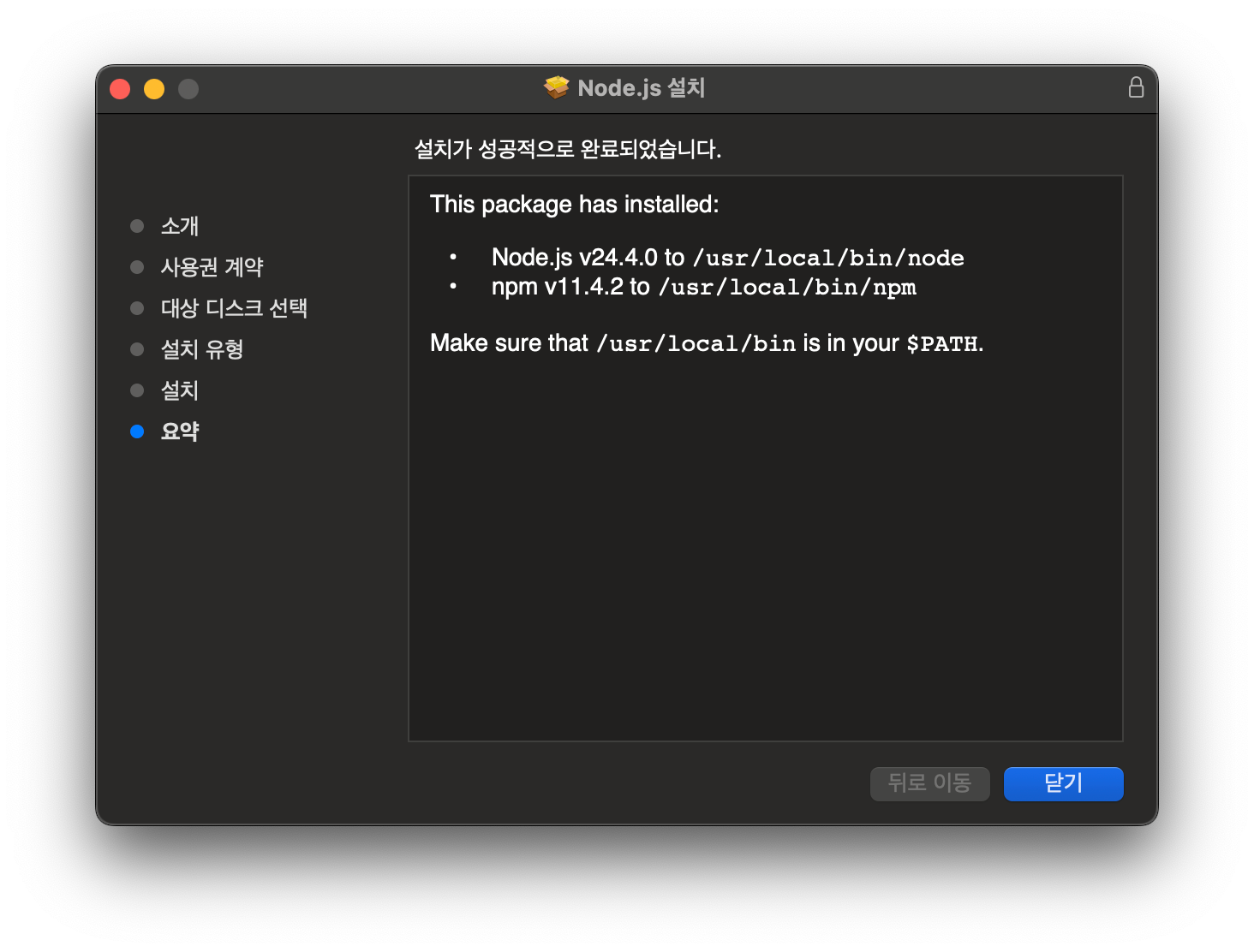Close the installer with the red window button
The image size is (1254, 952).
click(x=120, y=89)
